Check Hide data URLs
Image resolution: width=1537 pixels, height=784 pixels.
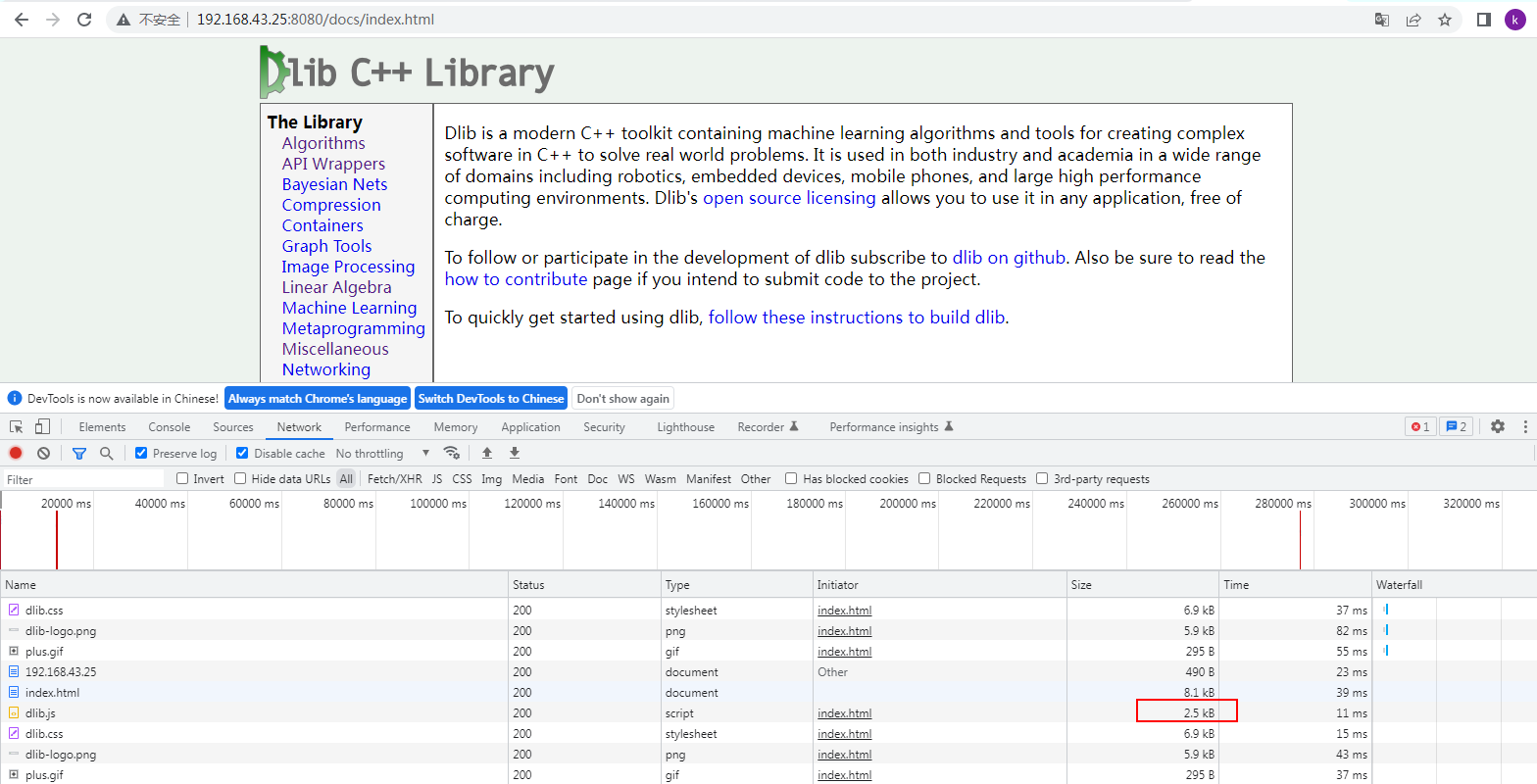[240, 479]
